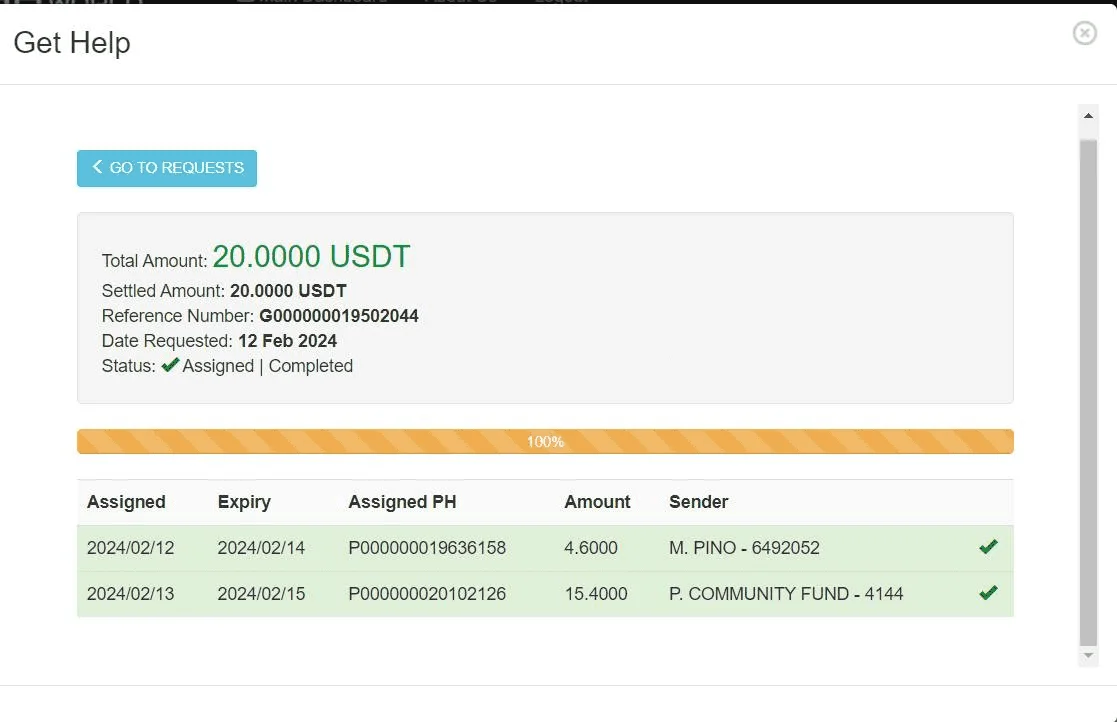This screenshot has height=722, width=1117.
Task: Click the Get Help dialog title
Action: click(x=72, y=43)
